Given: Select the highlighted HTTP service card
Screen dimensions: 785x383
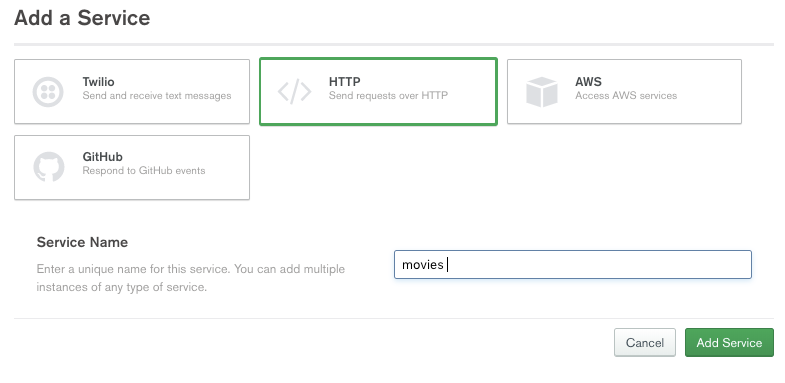Looking at the screenshot, I should point(378,92).
